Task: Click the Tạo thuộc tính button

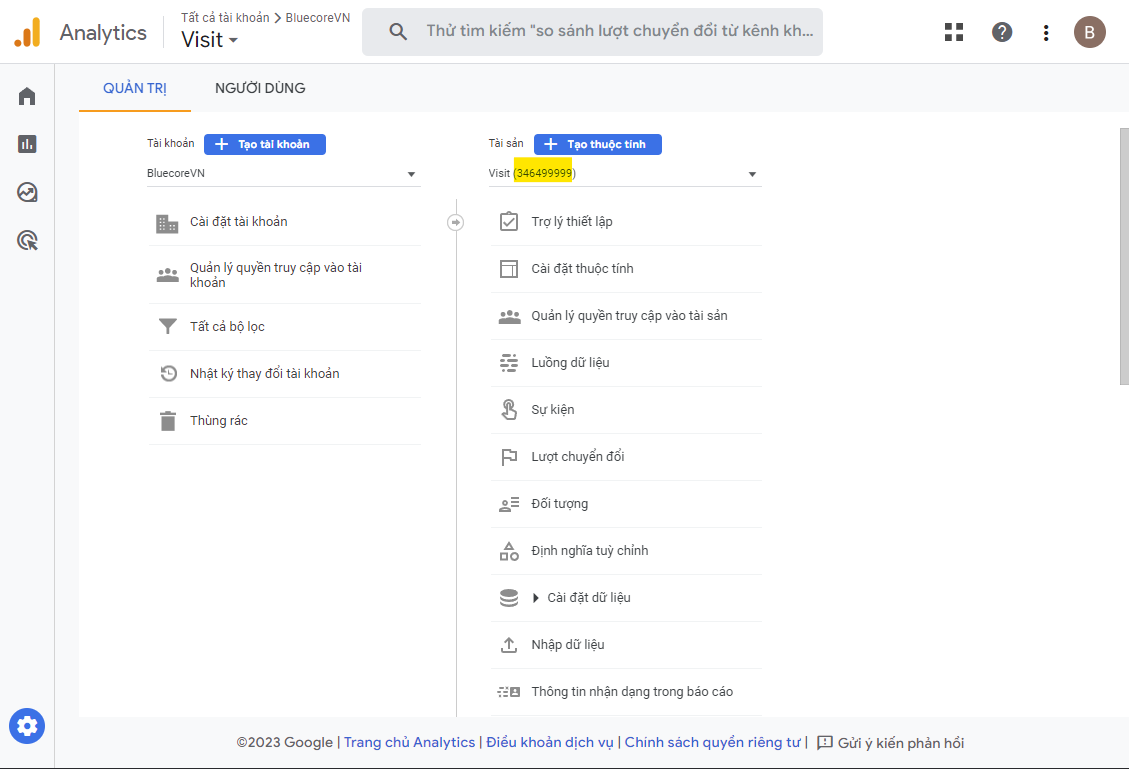Action: [597, 144]
